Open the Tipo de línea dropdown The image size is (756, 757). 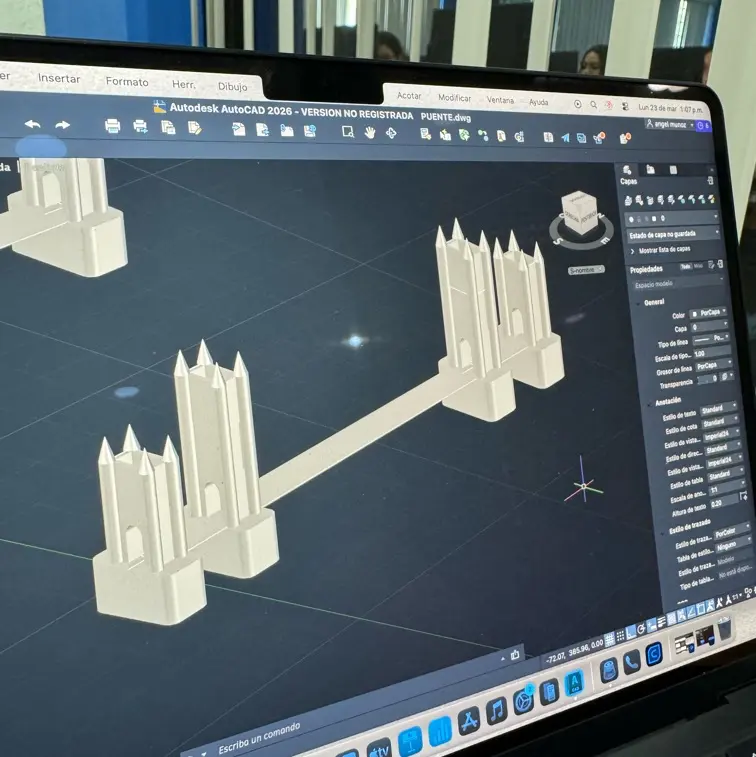click(712, 339)
